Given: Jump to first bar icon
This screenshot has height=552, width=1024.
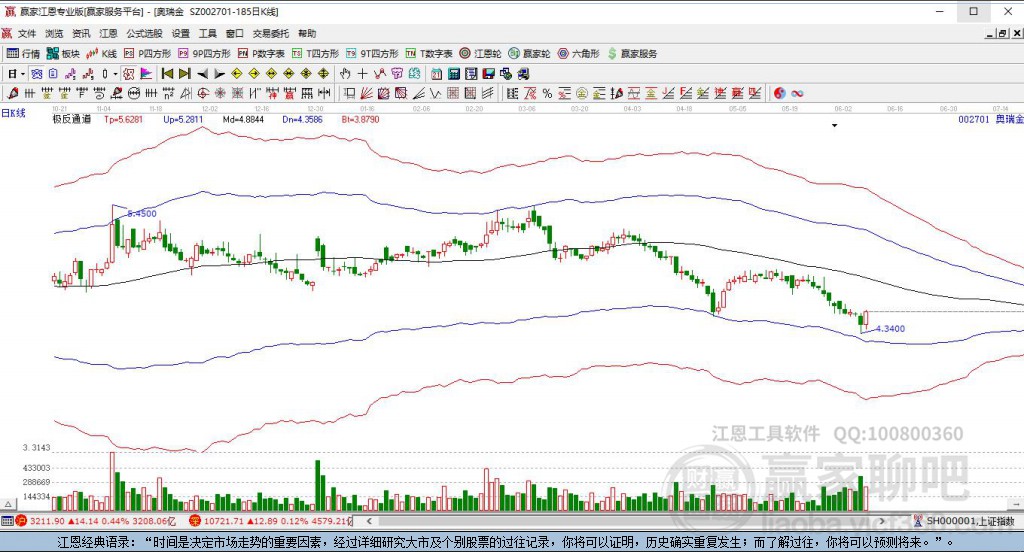Looking at the screenshot, I should [167, 74].
